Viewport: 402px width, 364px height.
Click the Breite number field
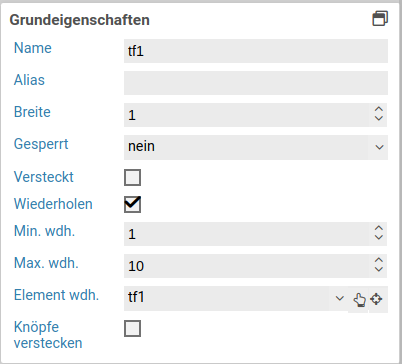[x=247, y=115]
